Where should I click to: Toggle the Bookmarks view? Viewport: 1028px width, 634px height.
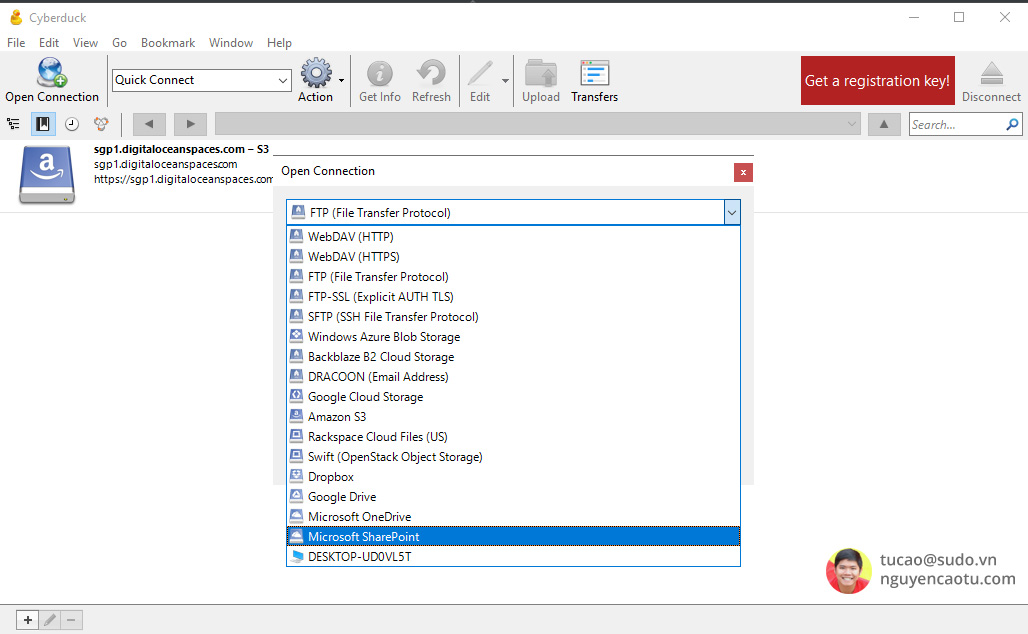point(41,123)
